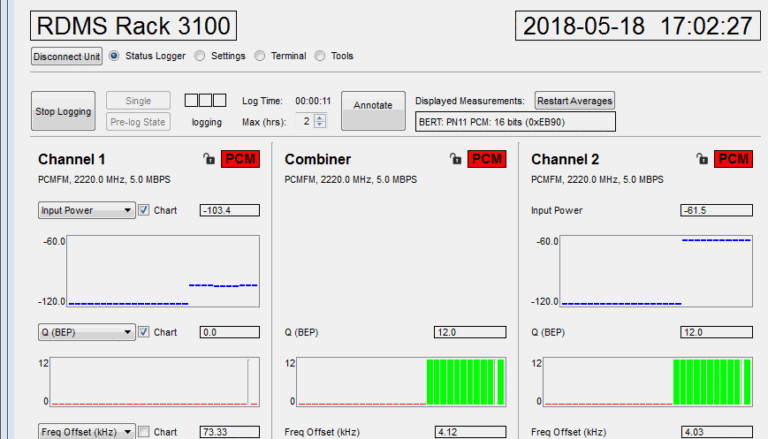The width and height of the screenshot is (768, 439).
Task: Click Channel 2 Input Power value -61.5
Action: tap(717, 210)
